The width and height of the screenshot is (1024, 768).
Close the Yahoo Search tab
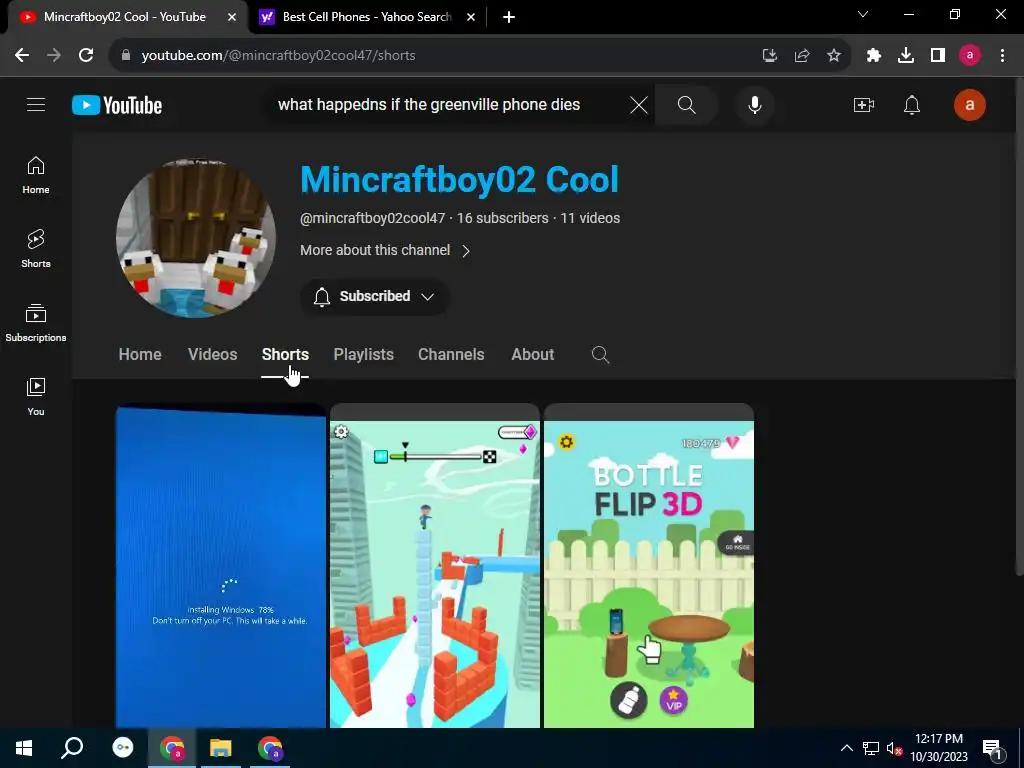(x=471, y=17)
